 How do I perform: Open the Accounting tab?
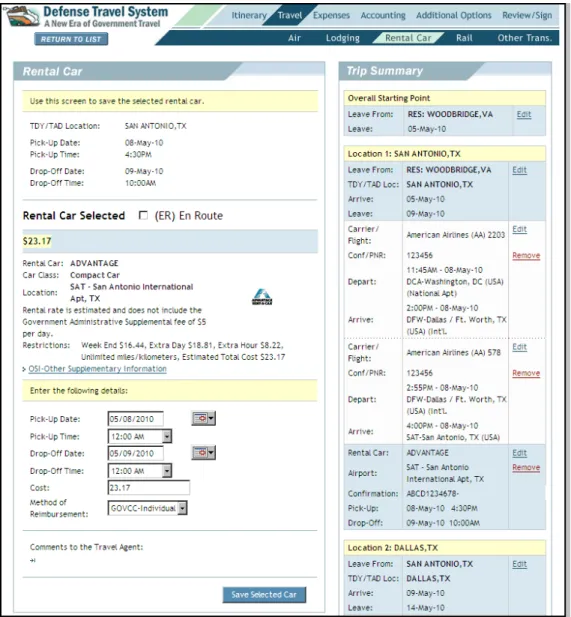[x=383, y=15]
